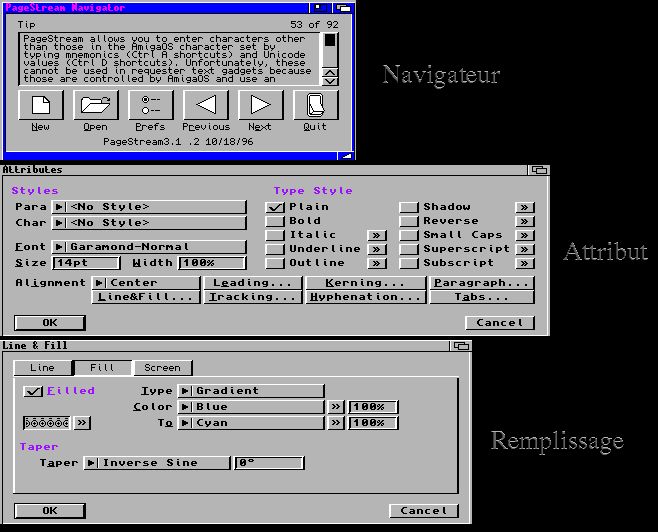Enable the Reverse checkbox
The image size is (658, 532).
click(x=409, y=221)
